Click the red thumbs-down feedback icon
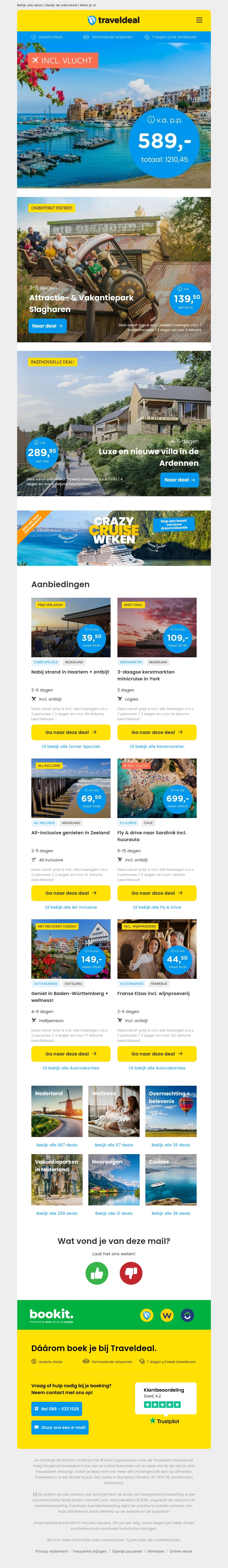This screenshot has width=228, height=1568. pyautogui.click(x=131, y=1272)
